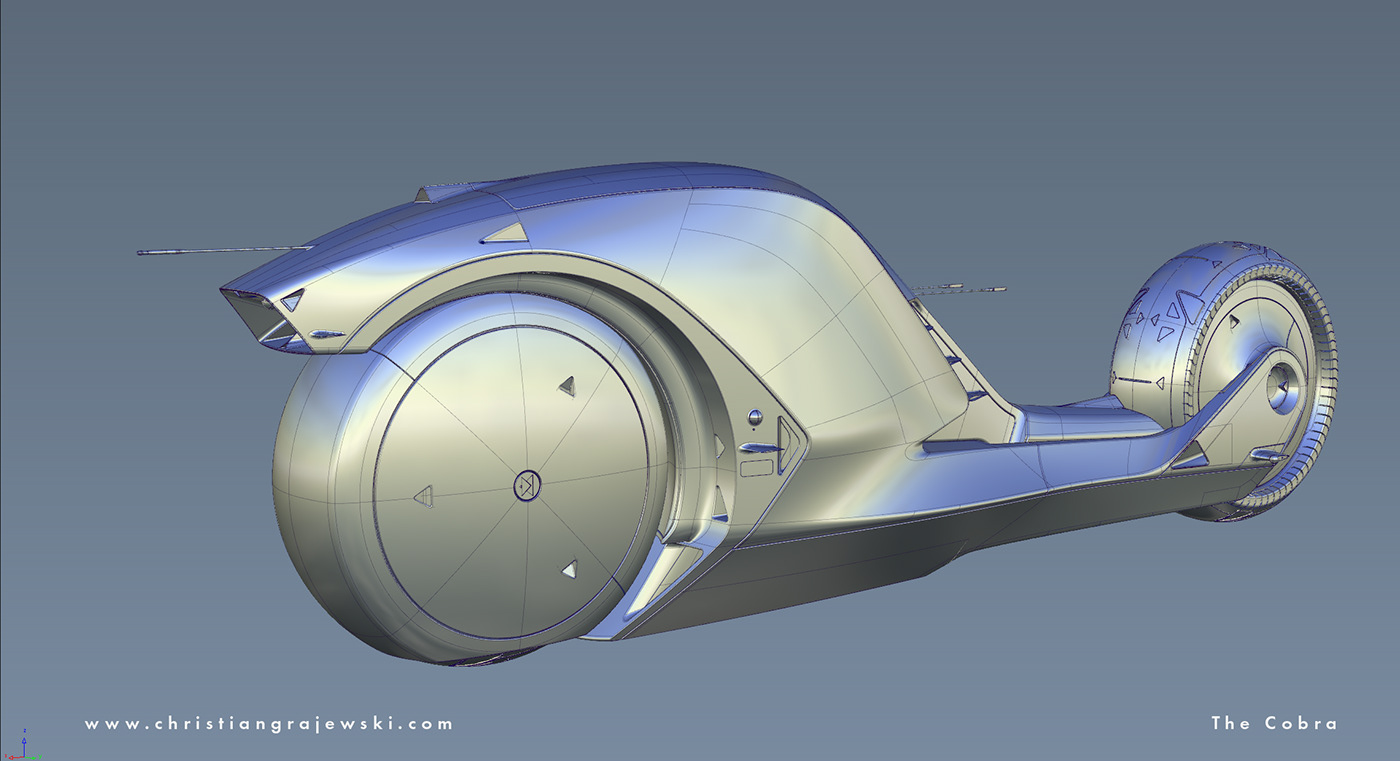This screenshot has width=1400, height=761.
Task: Click the upper triangle marker on the front hubcap
Action: click(x=567, y=385)
